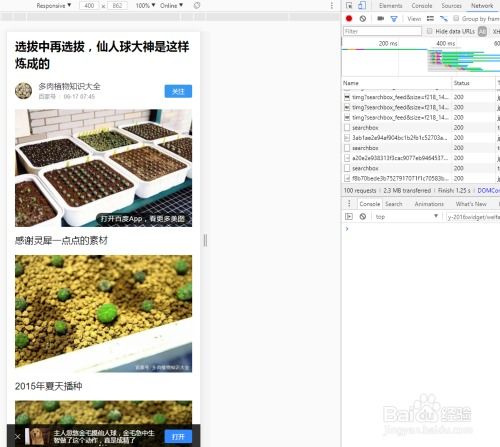Image resolution: width=500 pixels, height=447 pixels.
Task: Click the 打开百度App overlay link on image
Action: click(142, 219)
